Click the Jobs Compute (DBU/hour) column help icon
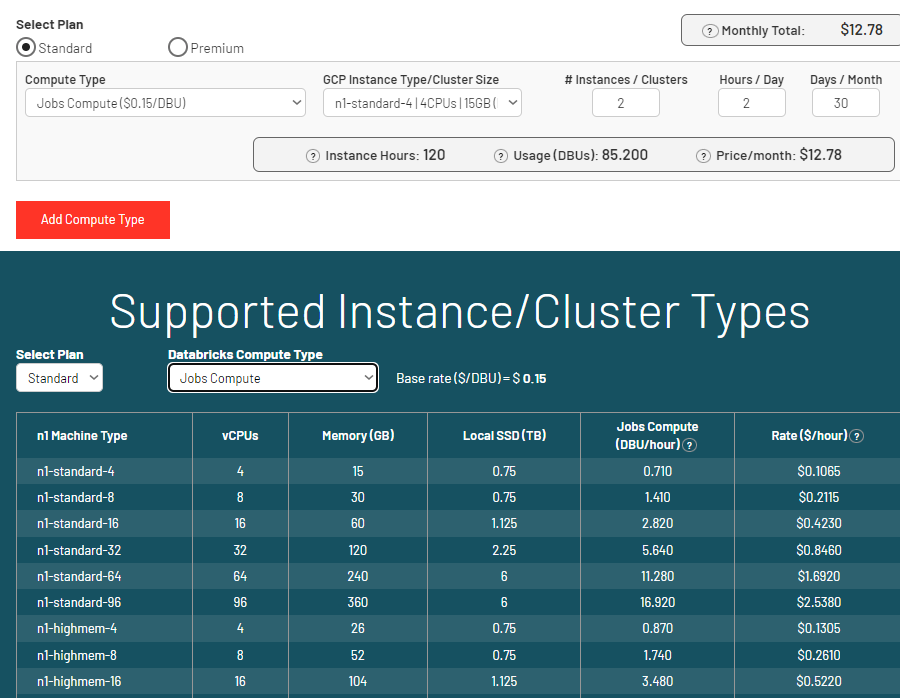Screen dimensions: 900x698 690,445
